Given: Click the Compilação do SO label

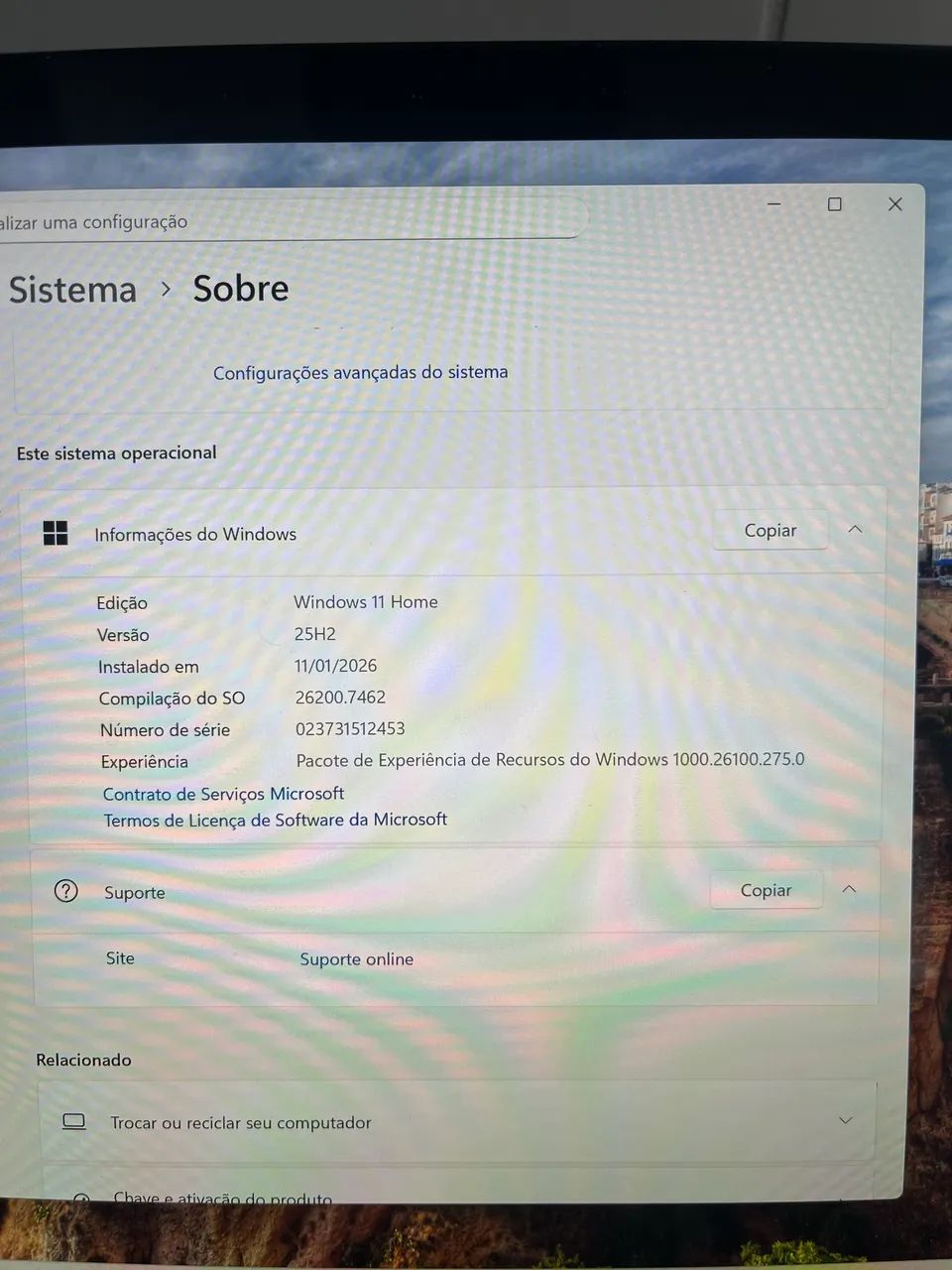Looking at the screenshot, I should [172, 698].
